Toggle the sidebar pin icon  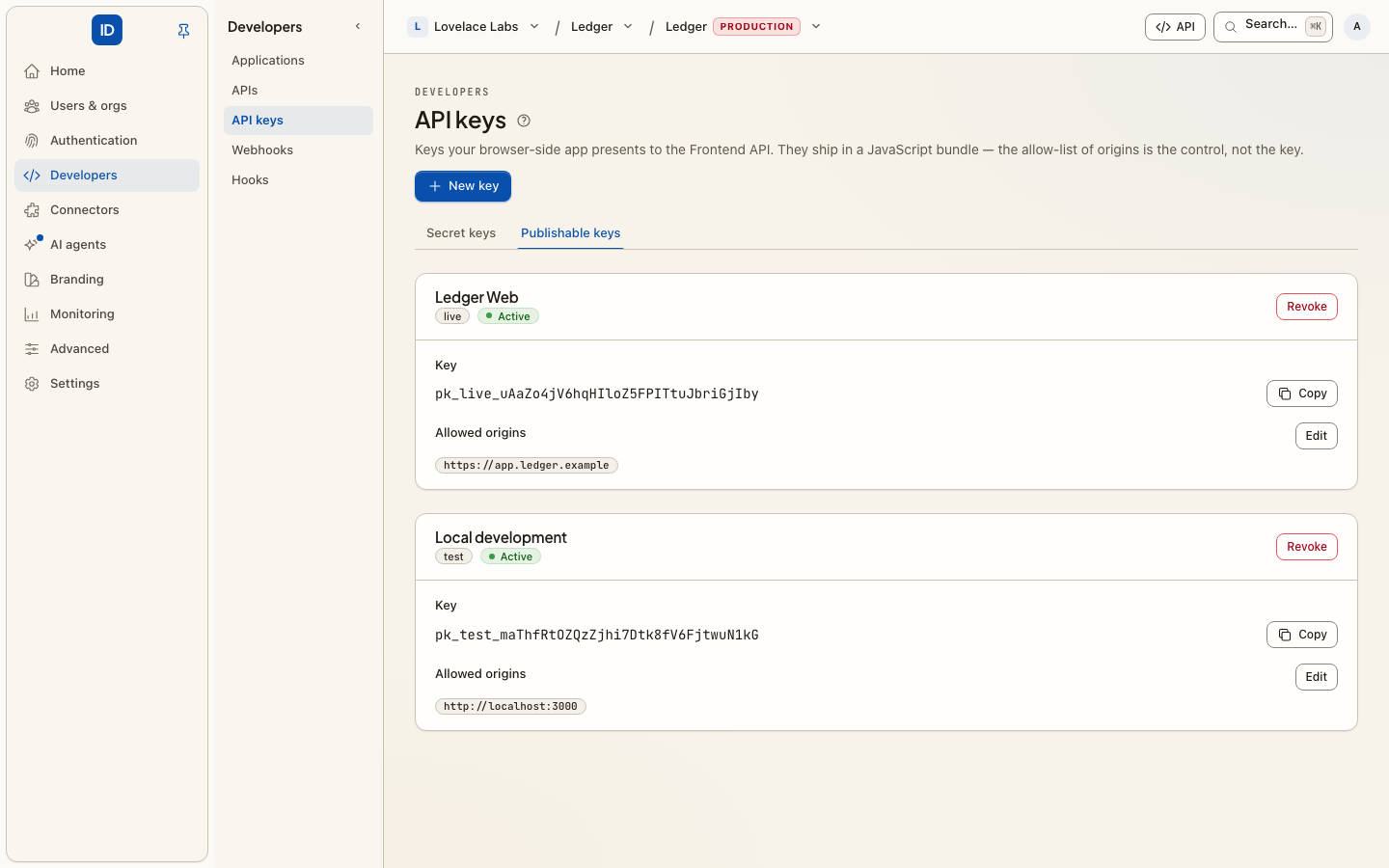pos(183,31)
